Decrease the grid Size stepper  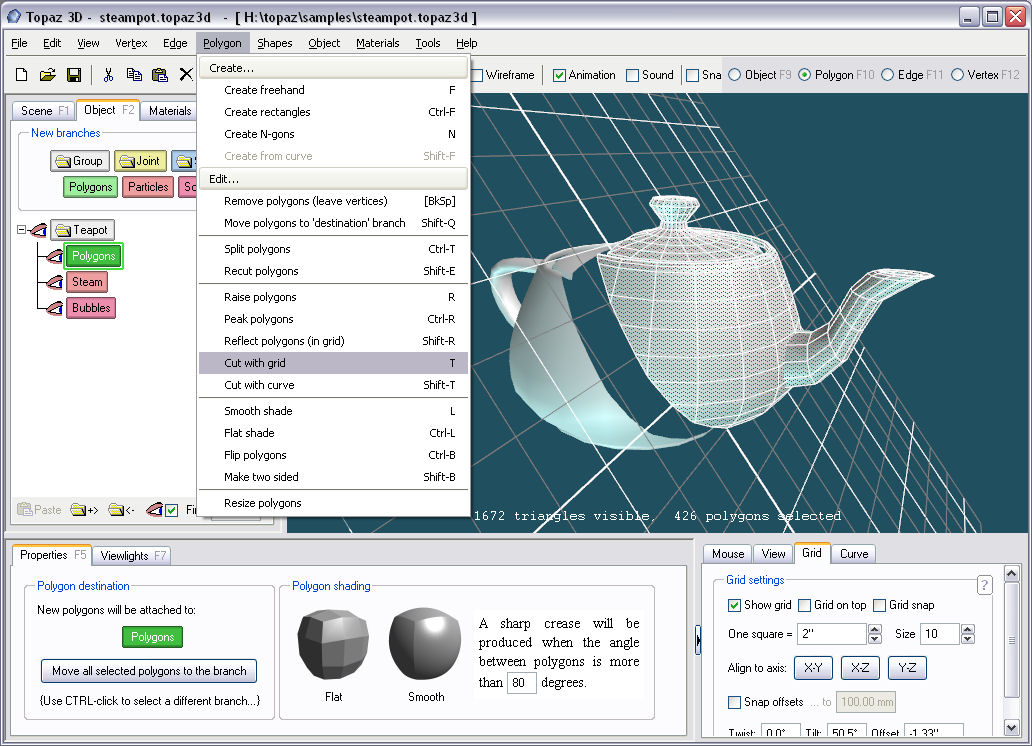967,639
